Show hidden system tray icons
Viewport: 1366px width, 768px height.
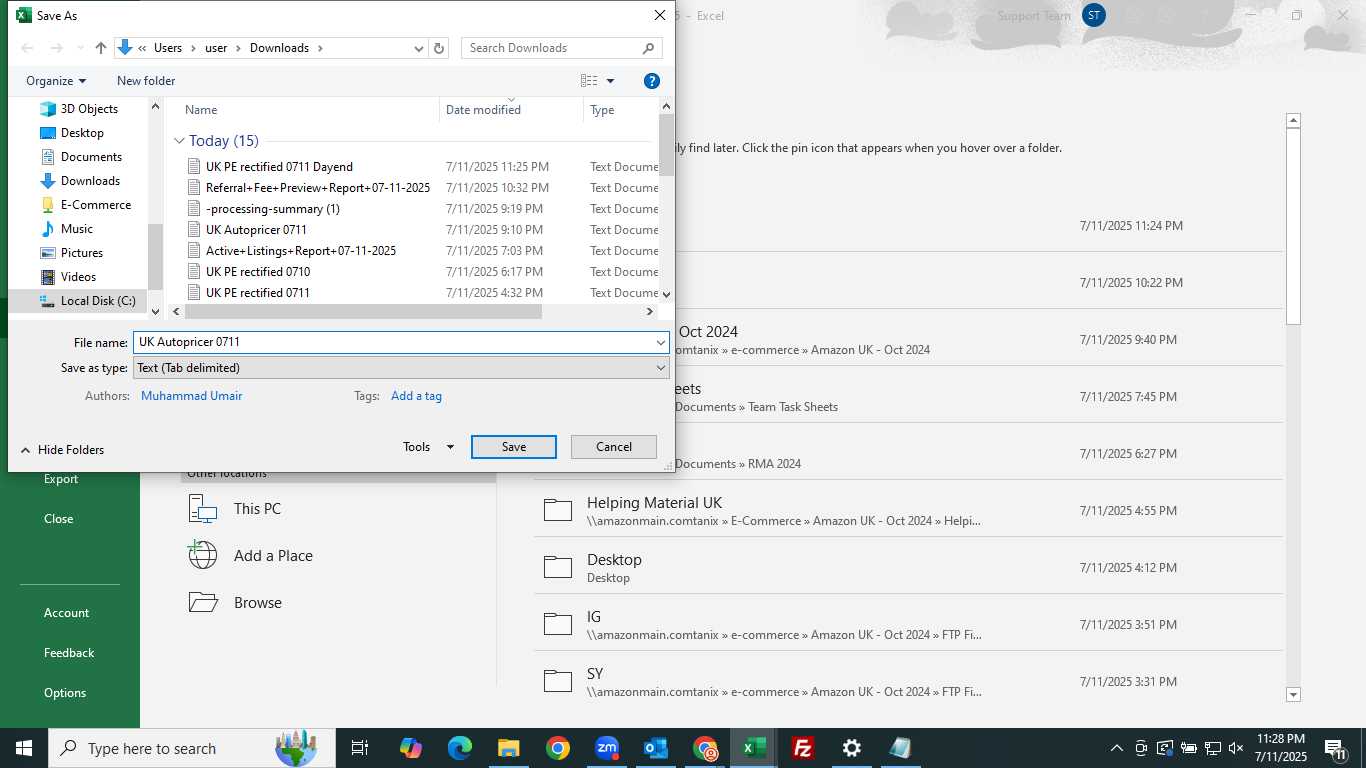click(1117, 748)
